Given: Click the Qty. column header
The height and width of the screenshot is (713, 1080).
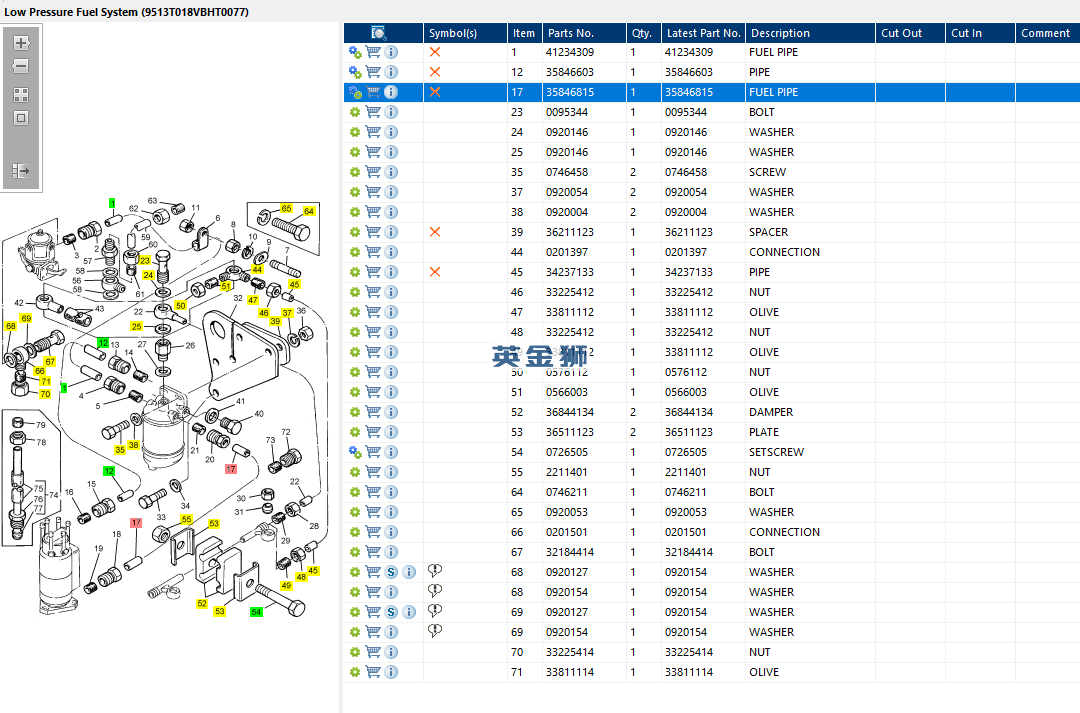Looking at the screenshot, I should click(643, 33).
